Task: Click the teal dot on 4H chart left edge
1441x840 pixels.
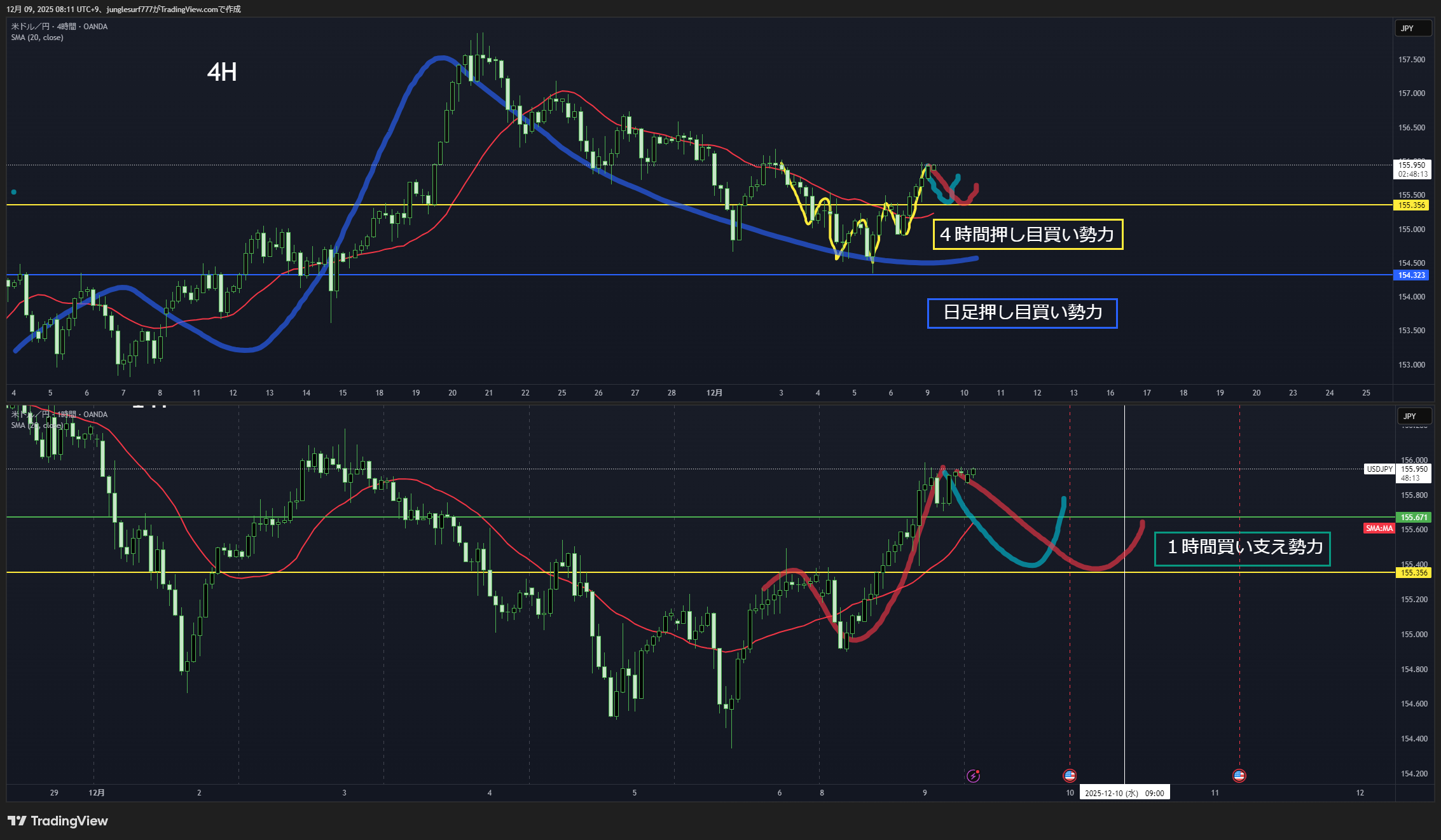Action: click(x=14, y=192)
